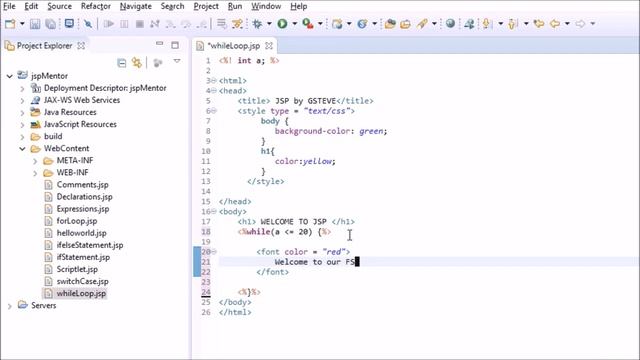
Task: Click Collapse All in Project Explorer
Action: pos(122,63)
